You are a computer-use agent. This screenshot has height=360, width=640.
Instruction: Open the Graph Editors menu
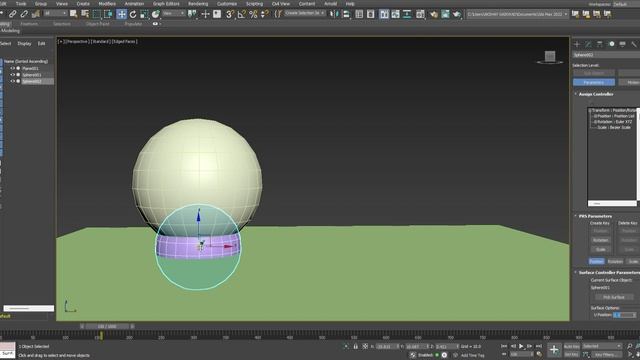(x=166, y=4)
